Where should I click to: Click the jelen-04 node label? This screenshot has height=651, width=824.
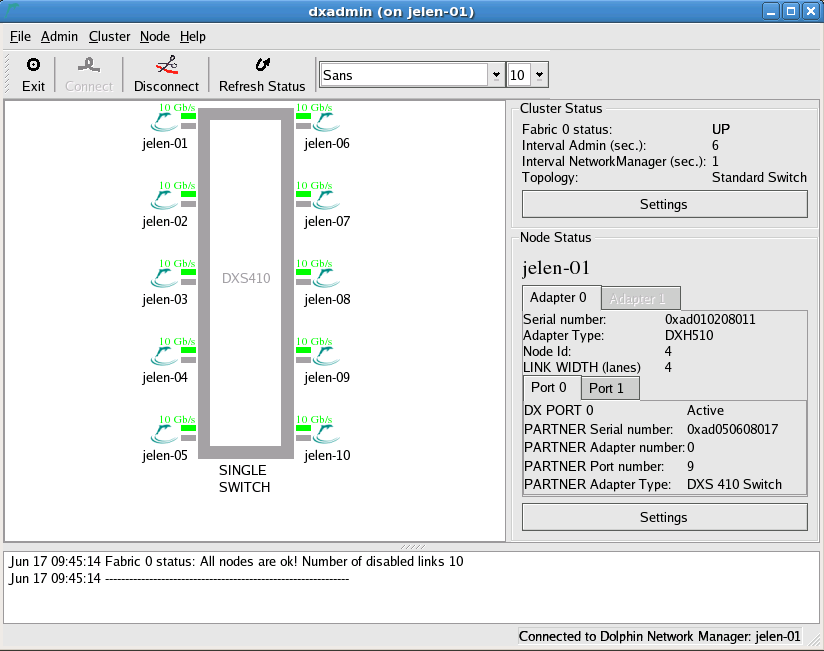(x=165, y=377)
